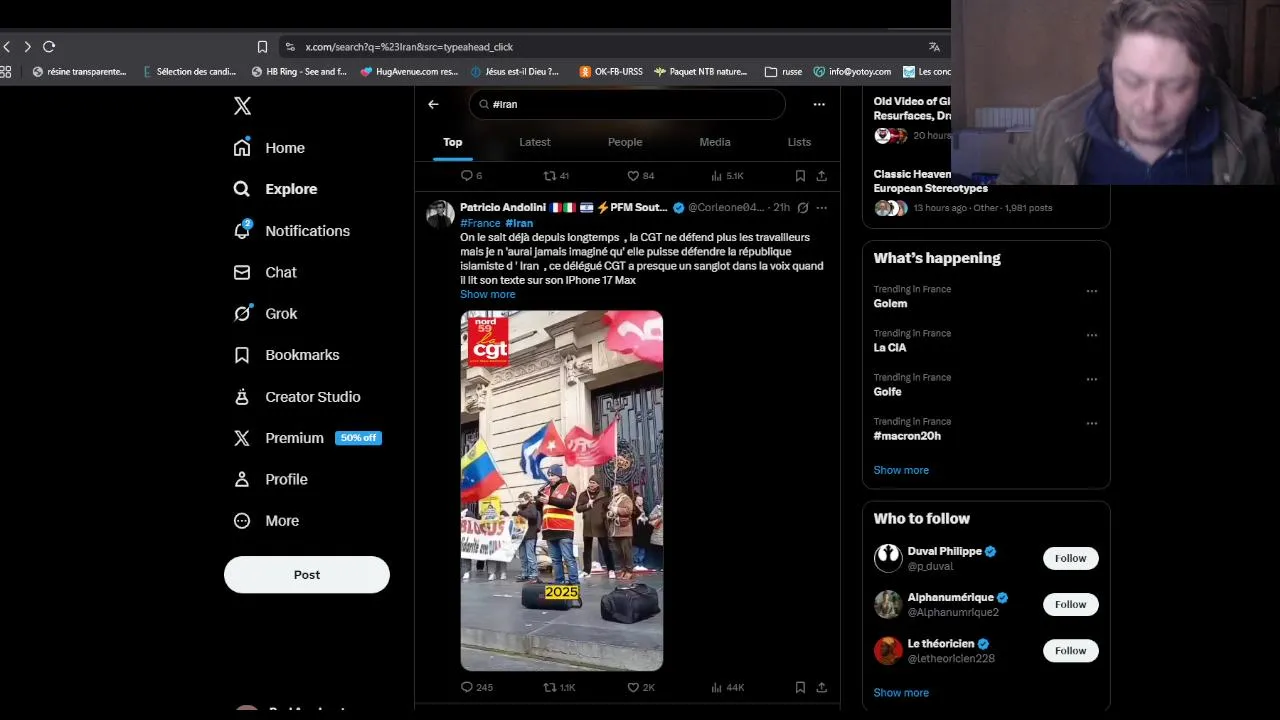Open search options three-dot menu
The image size is (1280, 720).
[x=819, y=104]
